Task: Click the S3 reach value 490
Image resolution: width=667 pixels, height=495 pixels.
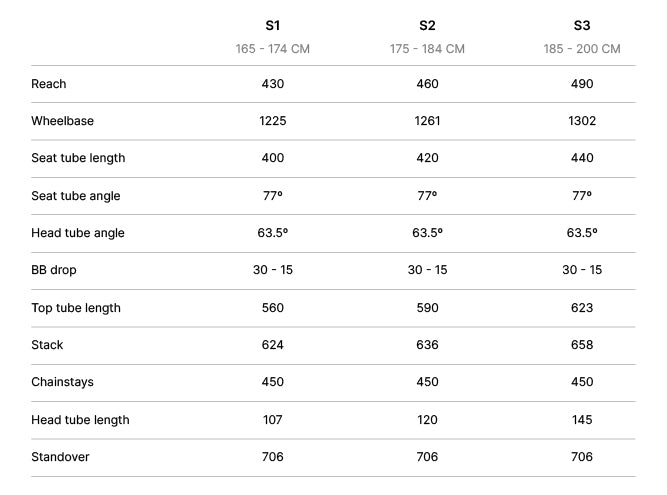Action: pos(582,84)
